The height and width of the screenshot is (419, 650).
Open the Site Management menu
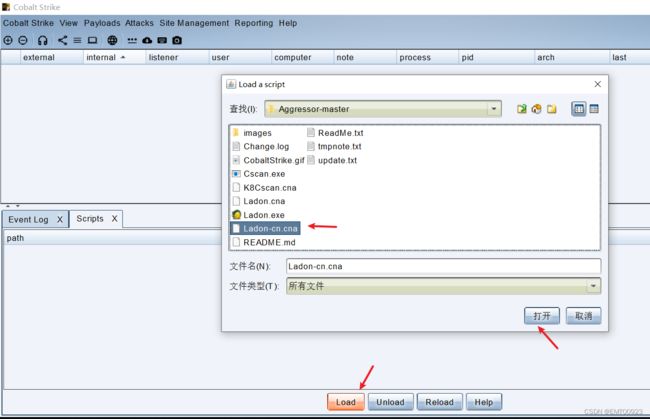coord(194,23)
